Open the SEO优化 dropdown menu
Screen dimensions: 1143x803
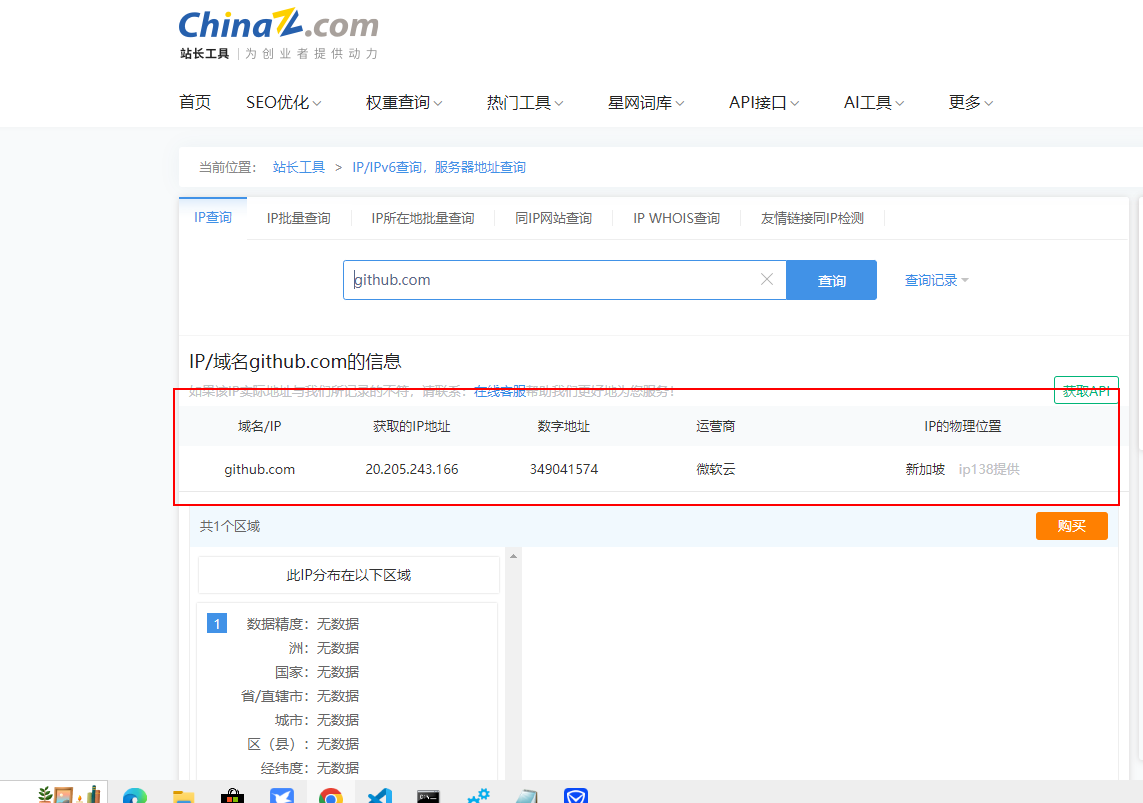click(x=283, y=101)
